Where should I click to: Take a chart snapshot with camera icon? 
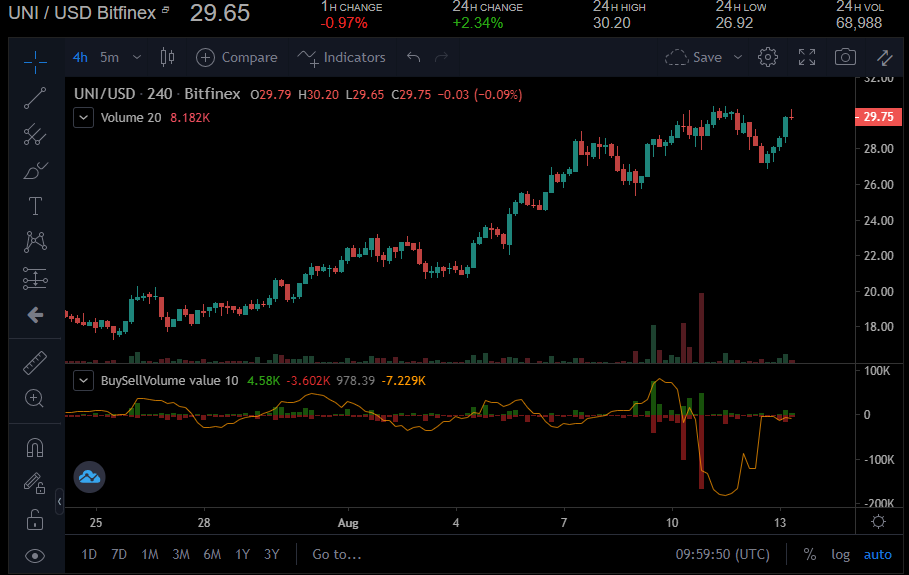(845, 57)
